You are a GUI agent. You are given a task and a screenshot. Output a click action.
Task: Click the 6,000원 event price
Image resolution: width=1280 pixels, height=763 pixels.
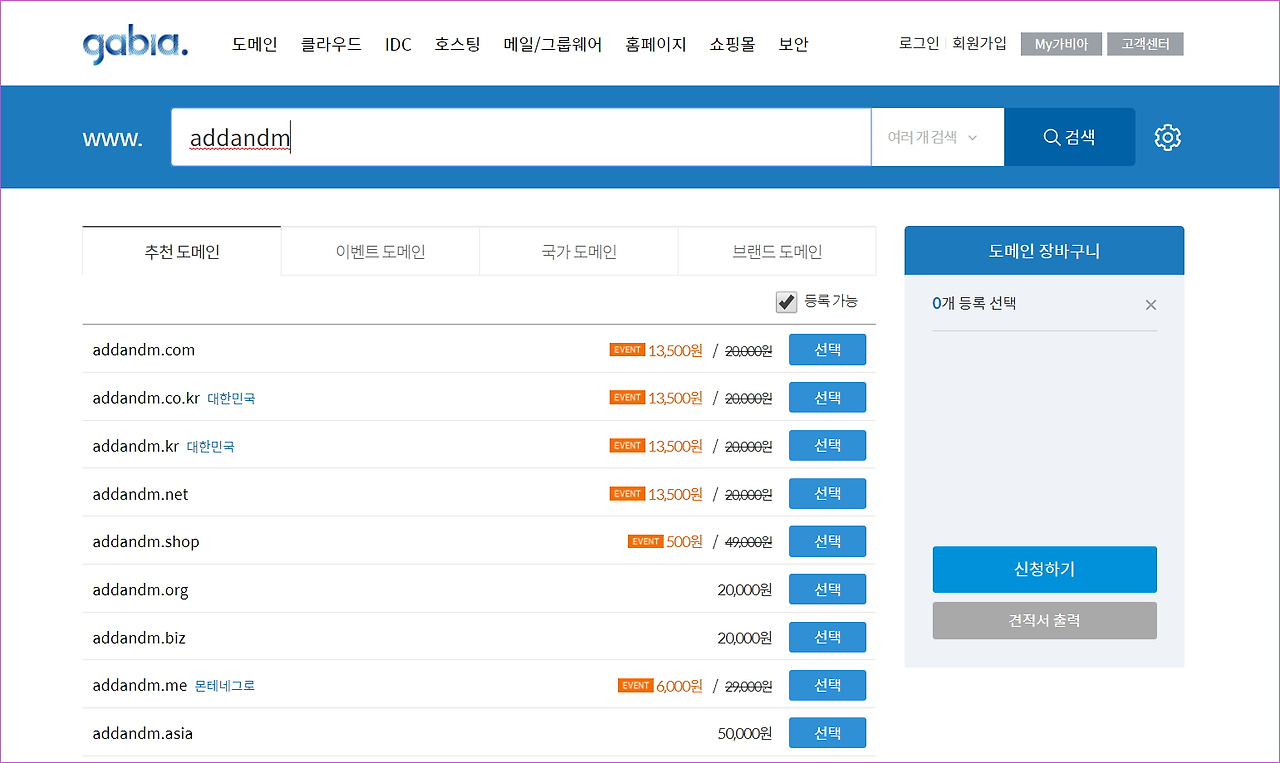pyautogui.click(x=680, y=686)
